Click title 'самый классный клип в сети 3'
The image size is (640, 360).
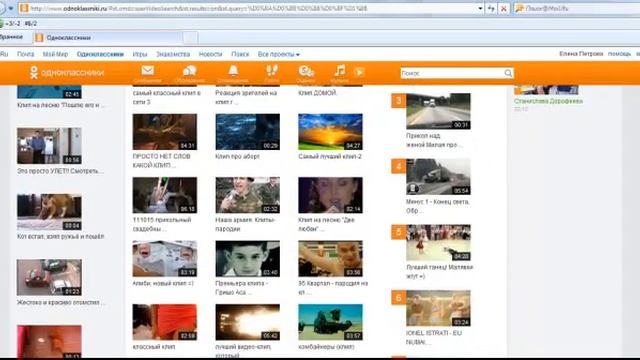(167, 97)
